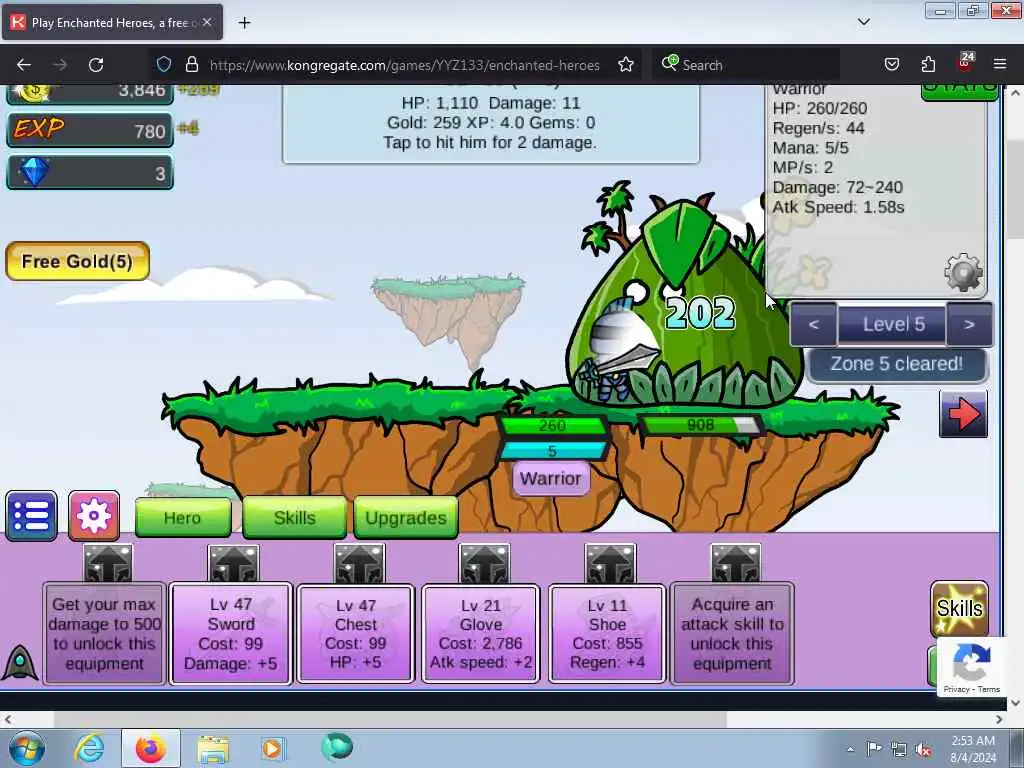Click upgrade arrow above Glove card
This screenshot has height=768, width=1024.
(484, 563)
